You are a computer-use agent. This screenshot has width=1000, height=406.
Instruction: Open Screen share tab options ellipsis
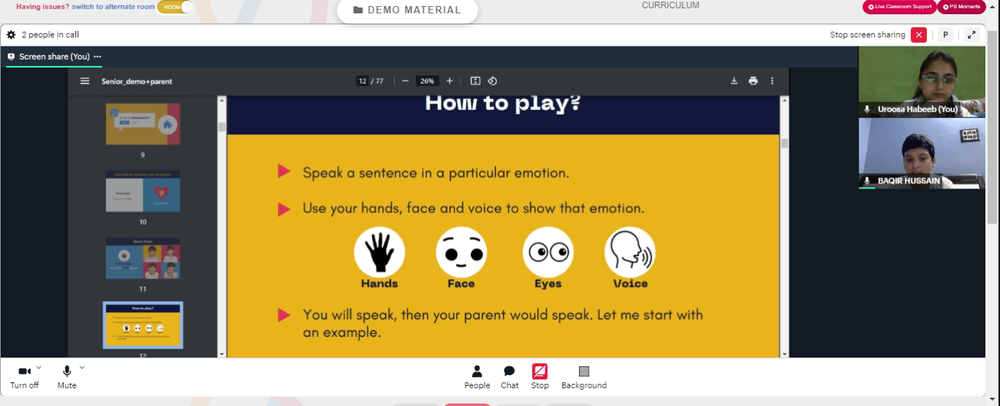pyautogui.click(x=97, y=57)
